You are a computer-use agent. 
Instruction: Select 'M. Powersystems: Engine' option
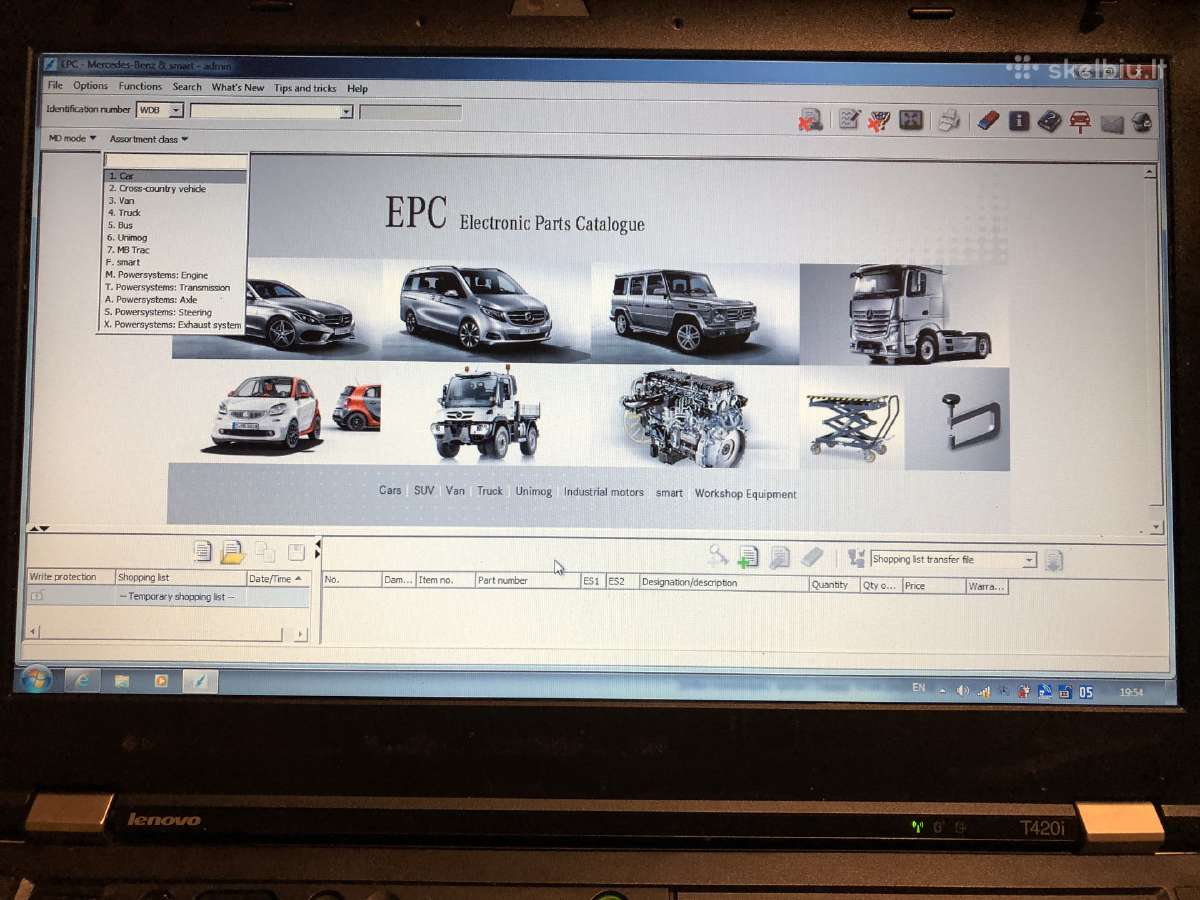tap(175, 275)
